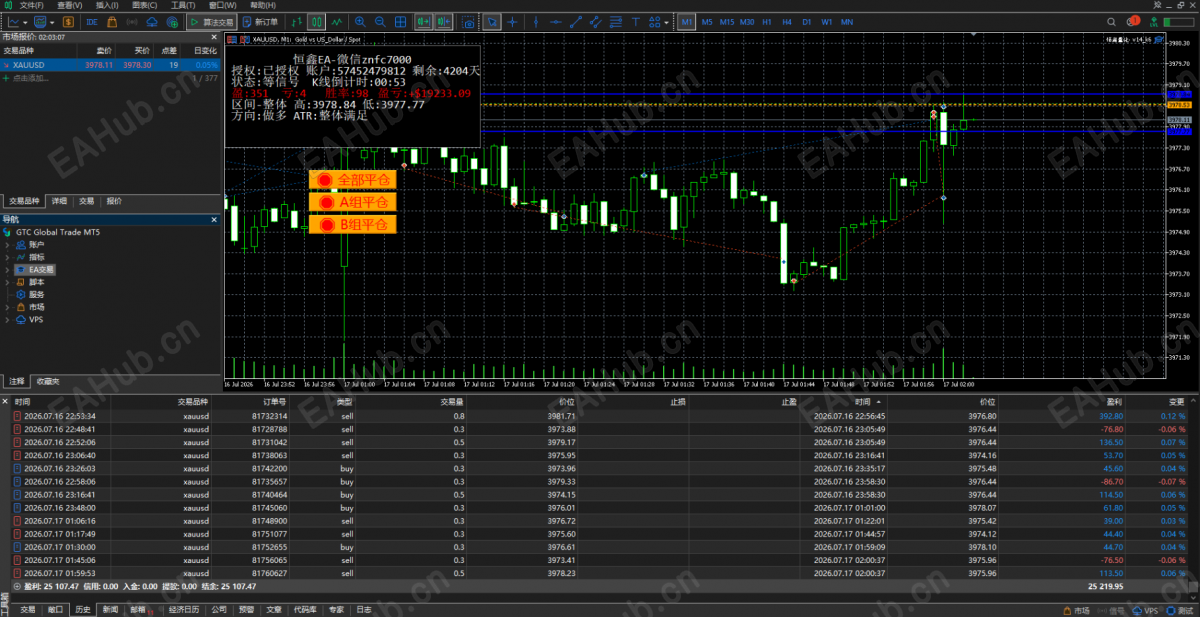The width and height of the screenshot is (1200, 617).
Task: Open the 文件(F) menu
Action: click(x=31, y=5)
